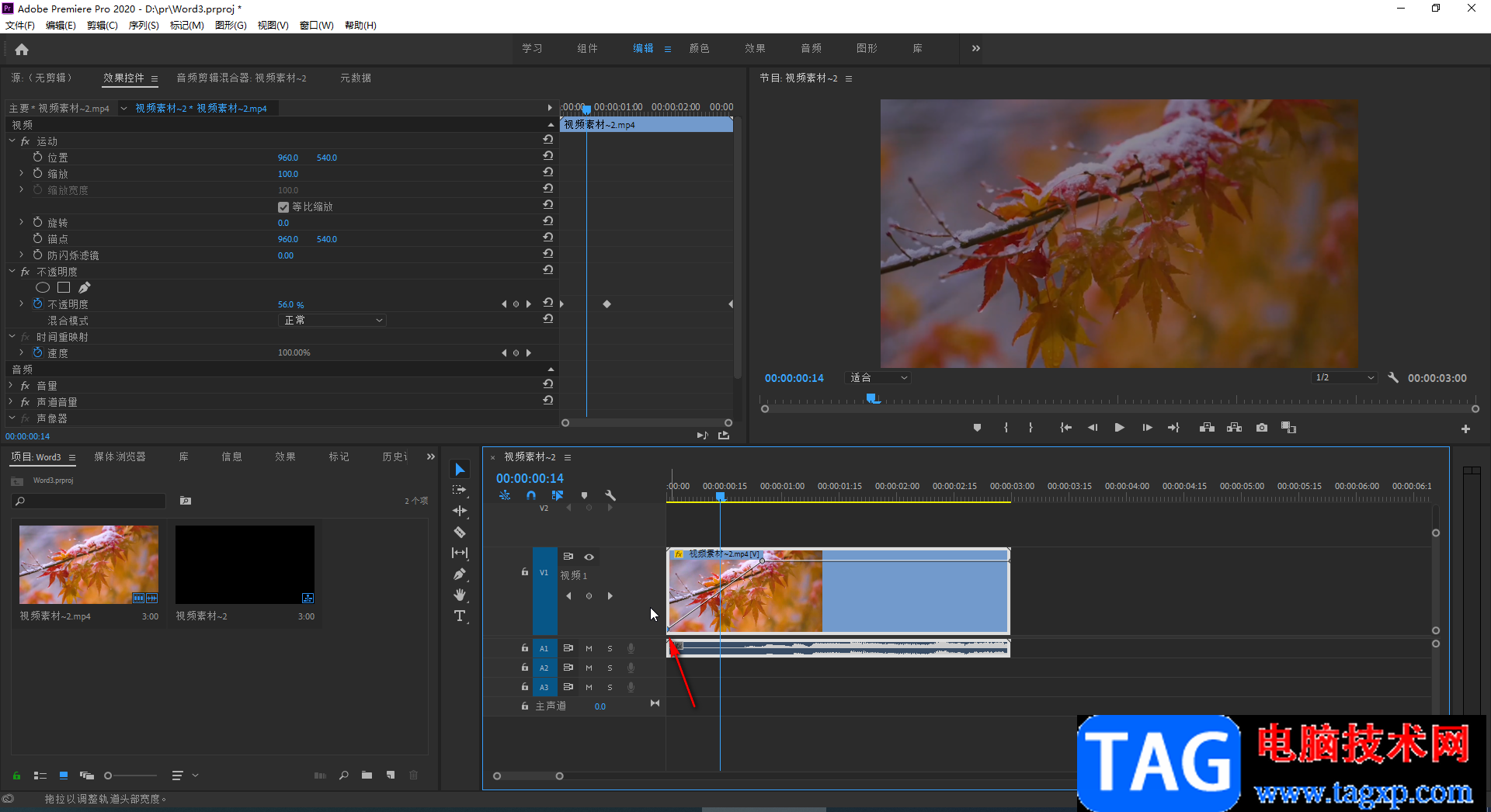Viewport: 1491px width, 812px height.
Task: Switch project panel to list view
Action: point(40,776)
